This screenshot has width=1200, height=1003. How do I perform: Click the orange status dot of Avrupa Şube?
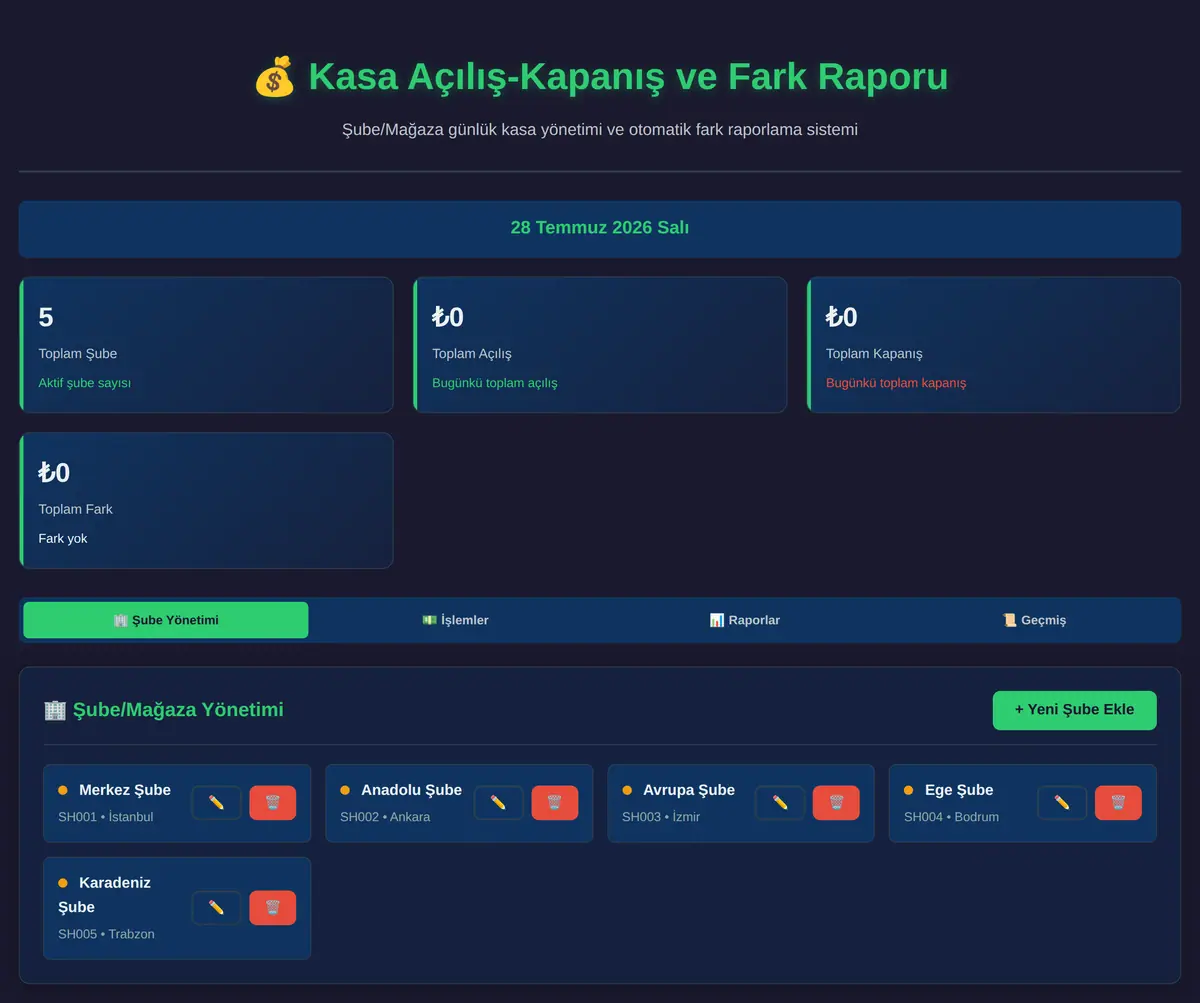[x=627, y=790]
